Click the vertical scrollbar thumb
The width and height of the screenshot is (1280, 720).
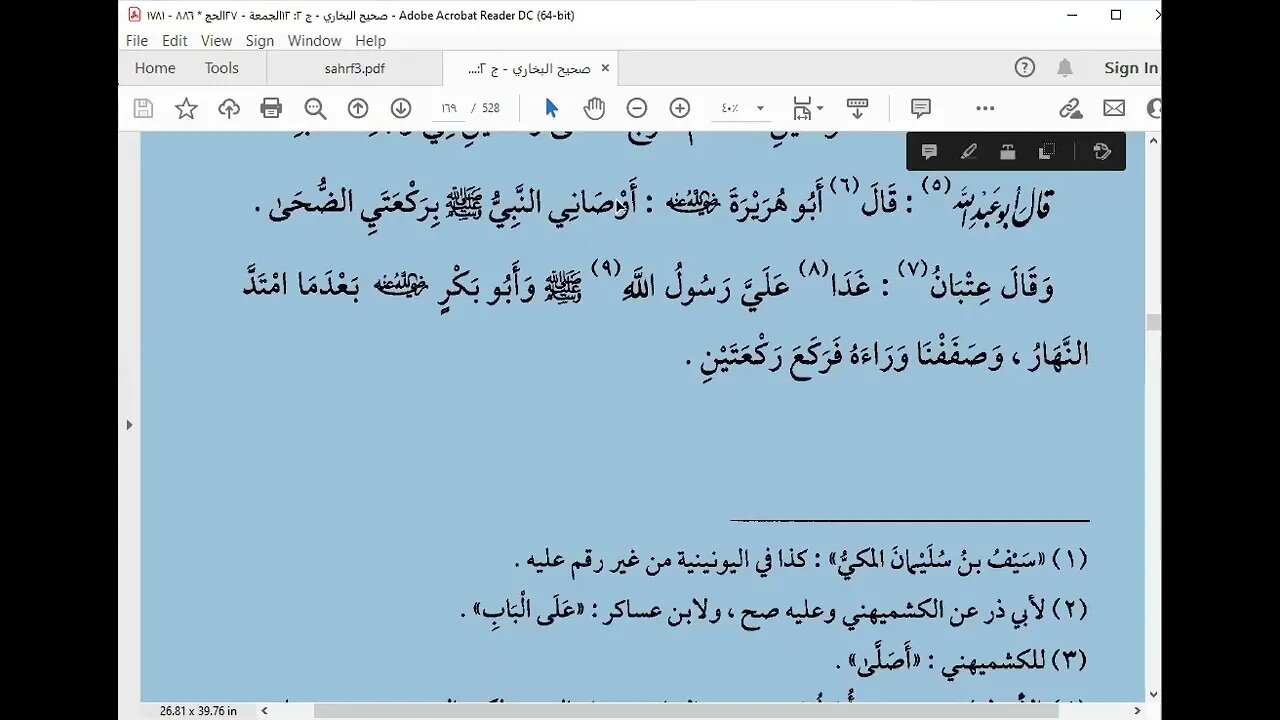point(1153,322)
